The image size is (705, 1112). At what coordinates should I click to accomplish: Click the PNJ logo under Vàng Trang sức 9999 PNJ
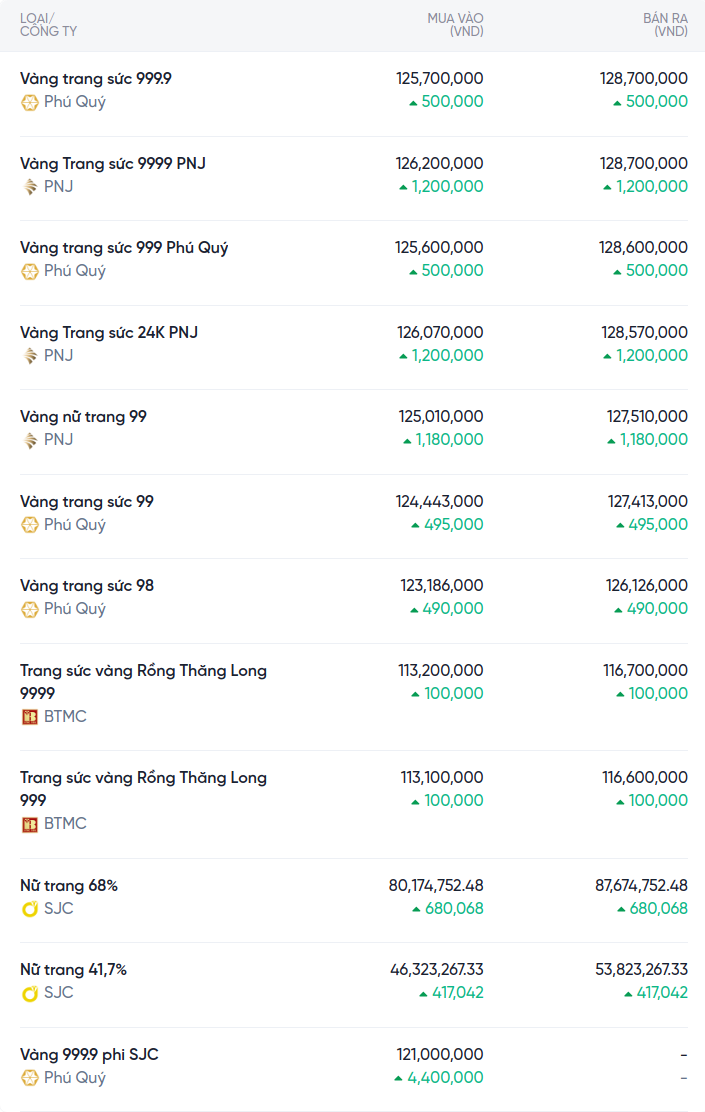click(30, 186)
